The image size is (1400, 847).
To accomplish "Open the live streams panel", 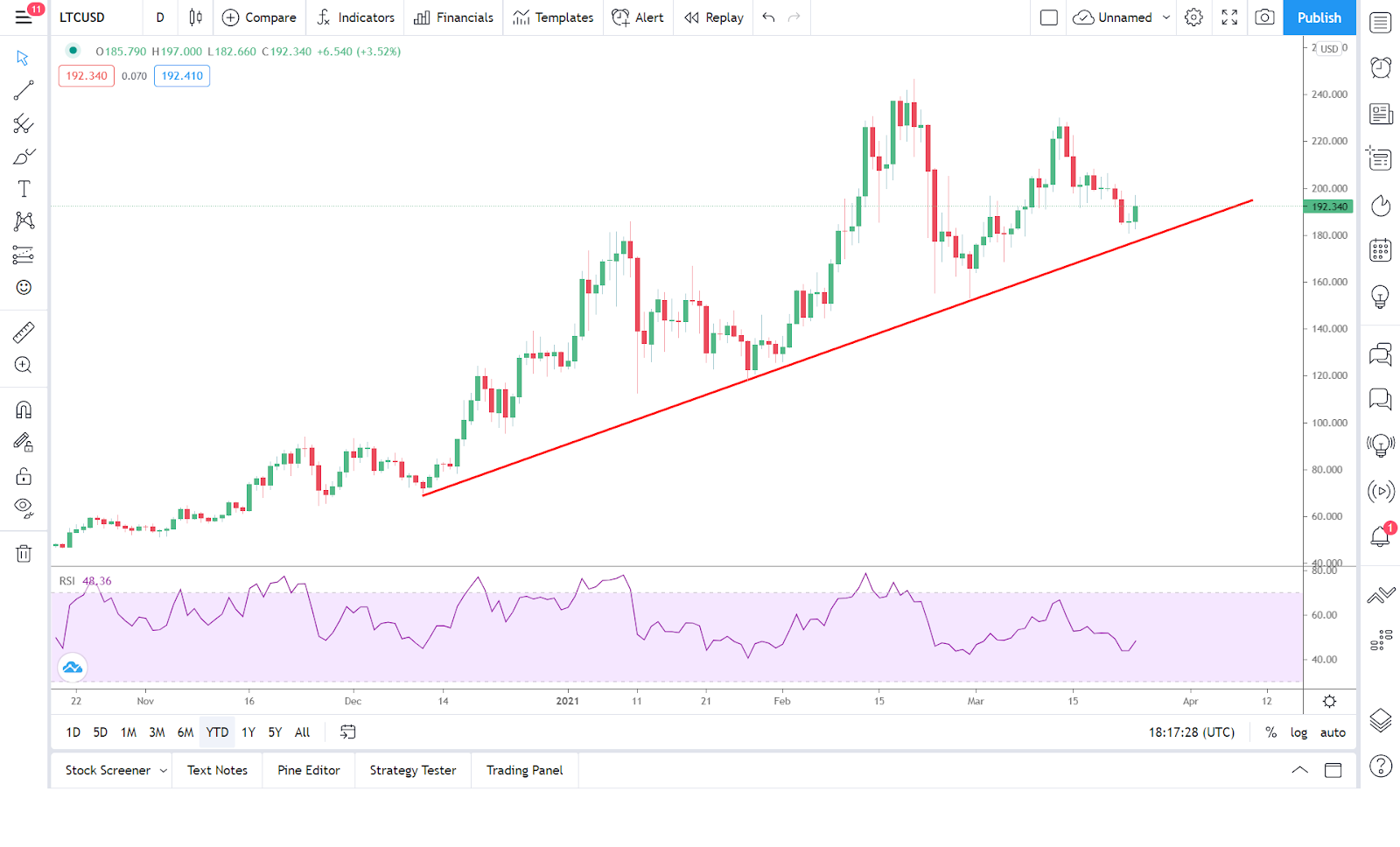I will coord(1380,491).
